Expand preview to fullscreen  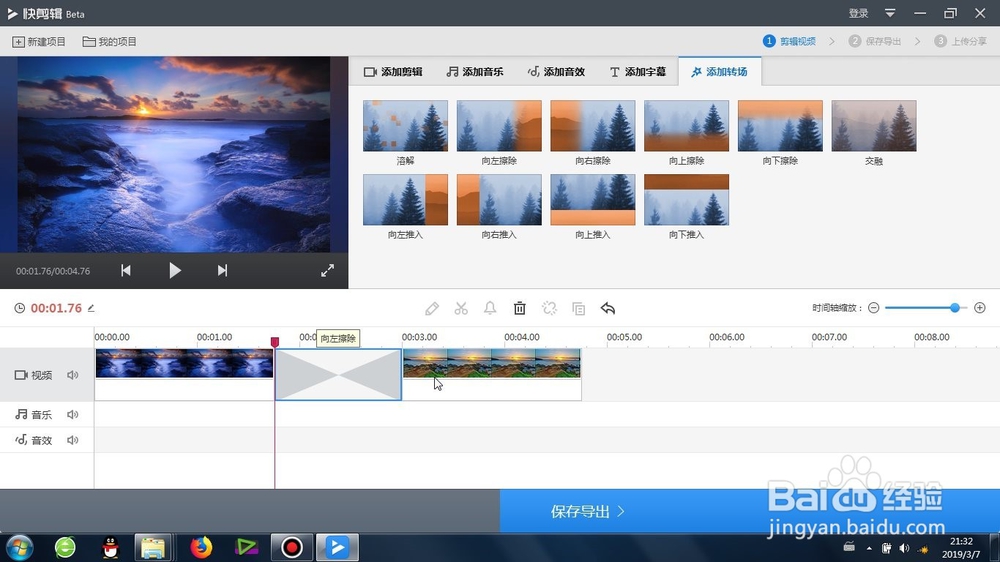tap(327, 270)
